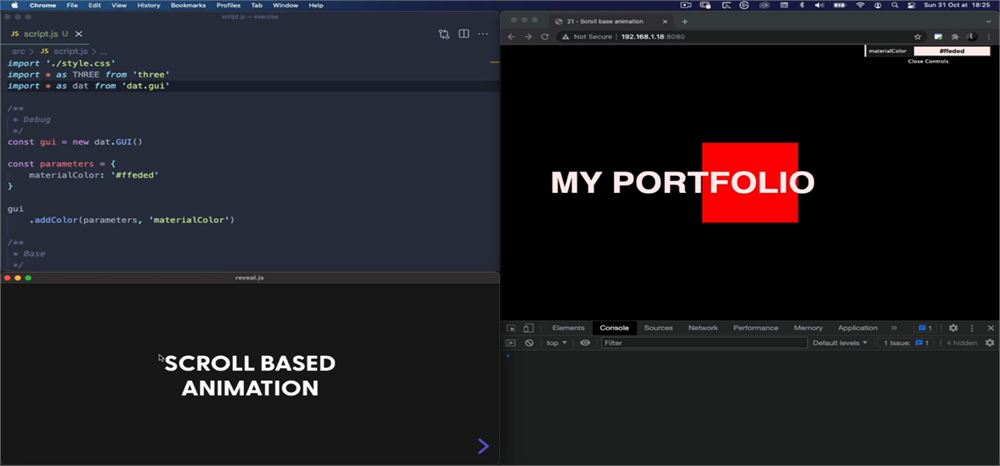Click src in the editor breadcrumb
The image size is (1000, 466).
[x=18, y=51]
